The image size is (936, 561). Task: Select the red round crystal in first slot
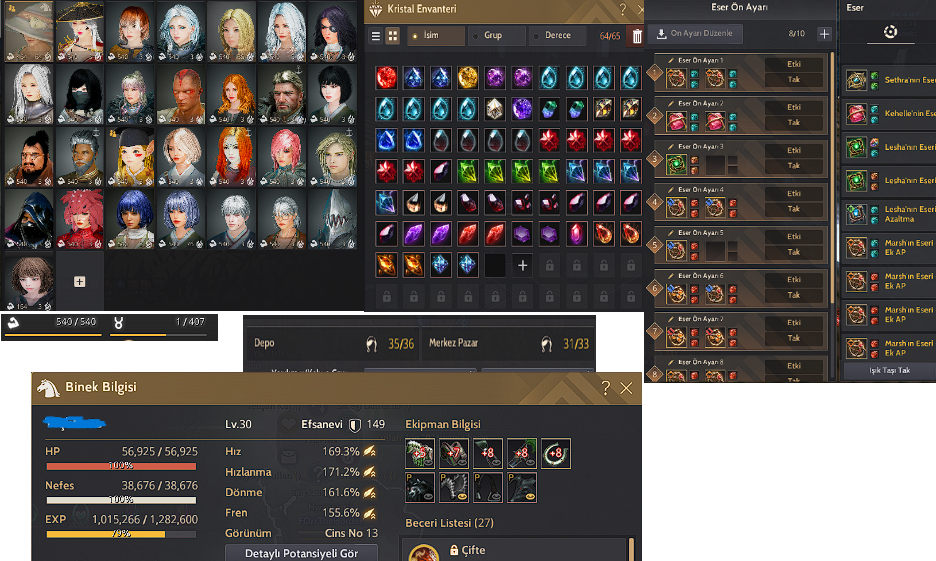click(x=386, y=78)
